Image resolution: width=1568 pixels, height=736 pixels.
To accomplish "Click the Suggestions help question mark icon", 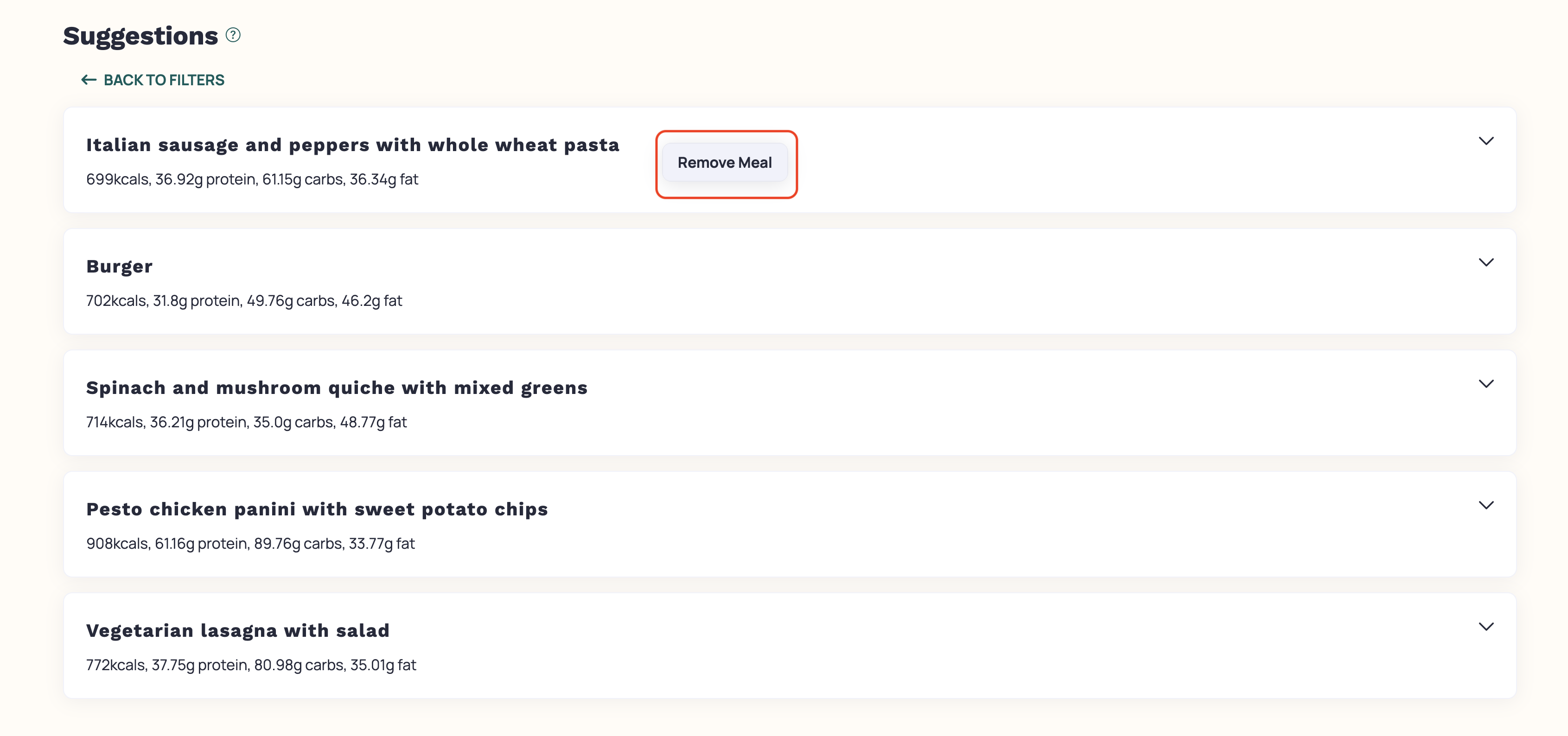I will [233, 35].
